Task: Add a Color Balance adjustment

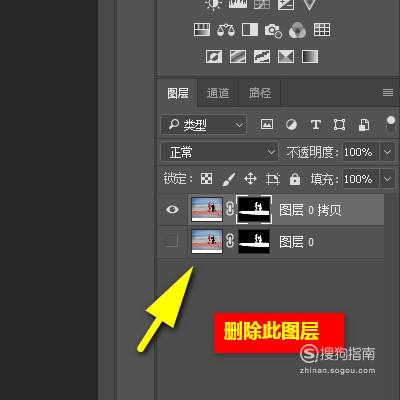Action: [226, 30]
